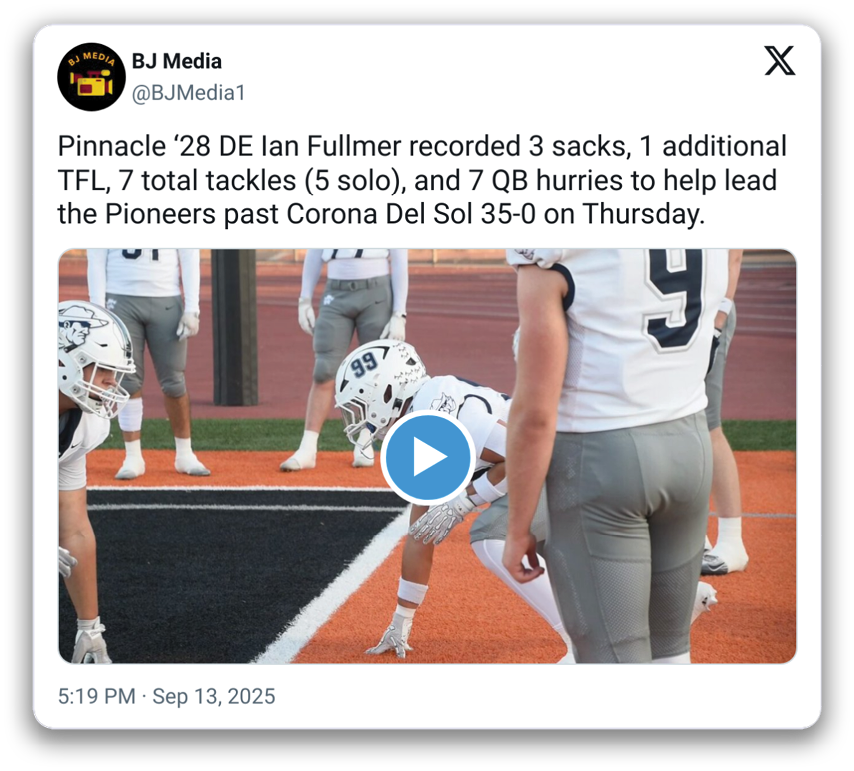Click the tweet text mentioning Ian Fullmer
Image resolution: width=854 pixels, height=771 pixels.
coord(421,180)
